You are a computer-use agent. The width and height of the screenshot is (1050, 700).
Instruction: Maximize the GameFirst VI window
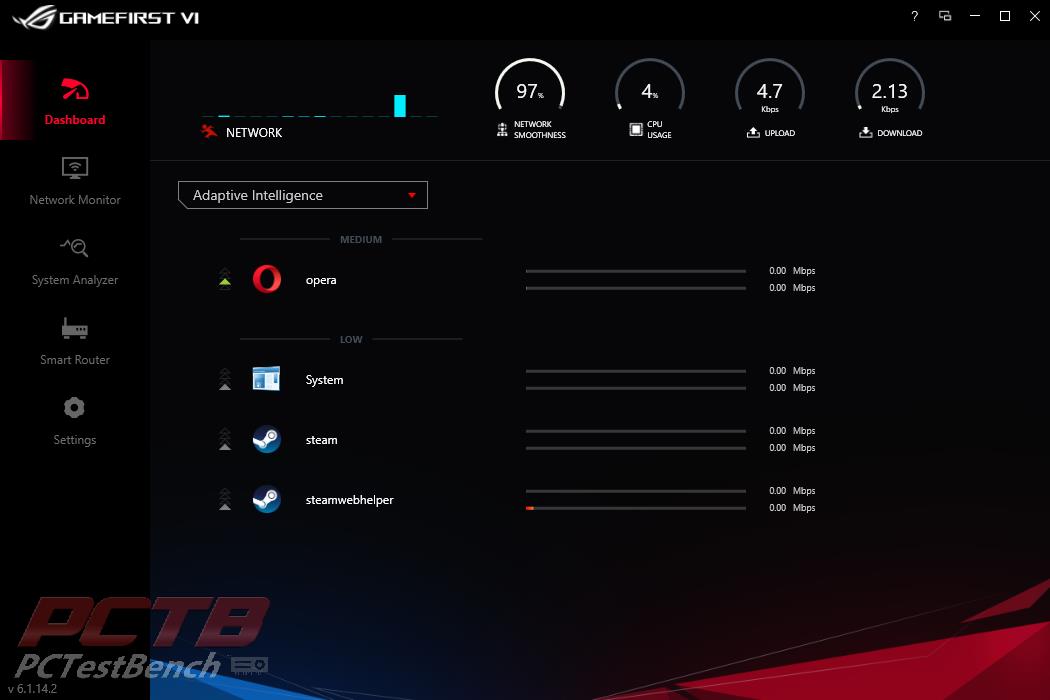point(1005,16)
